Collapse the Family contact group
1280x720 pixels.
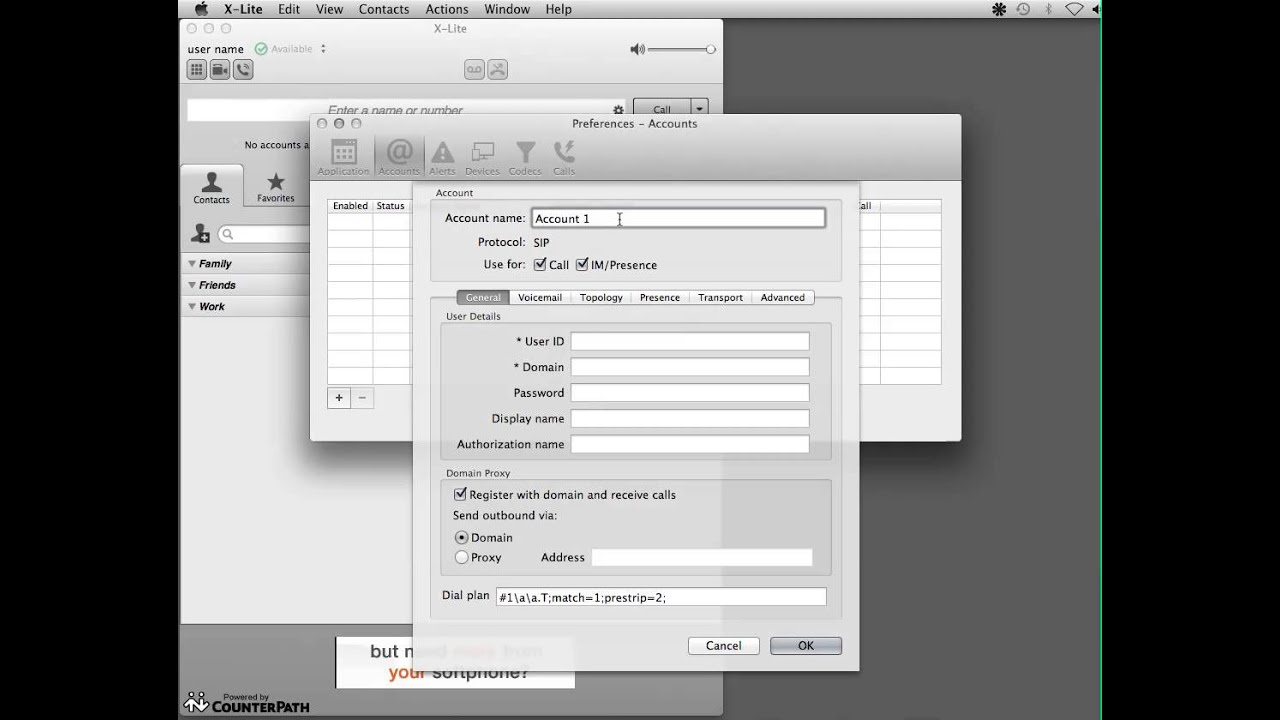point(191,264)
